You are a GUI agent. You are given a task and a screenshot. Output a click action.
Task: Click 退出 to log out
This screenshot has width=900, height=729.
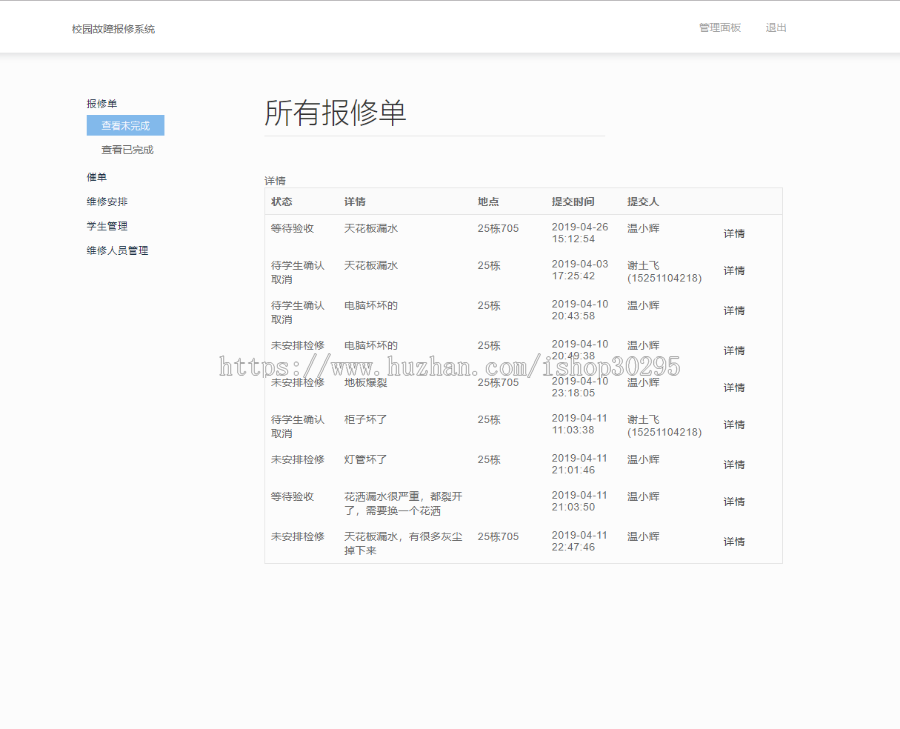[x=775, y=28]
